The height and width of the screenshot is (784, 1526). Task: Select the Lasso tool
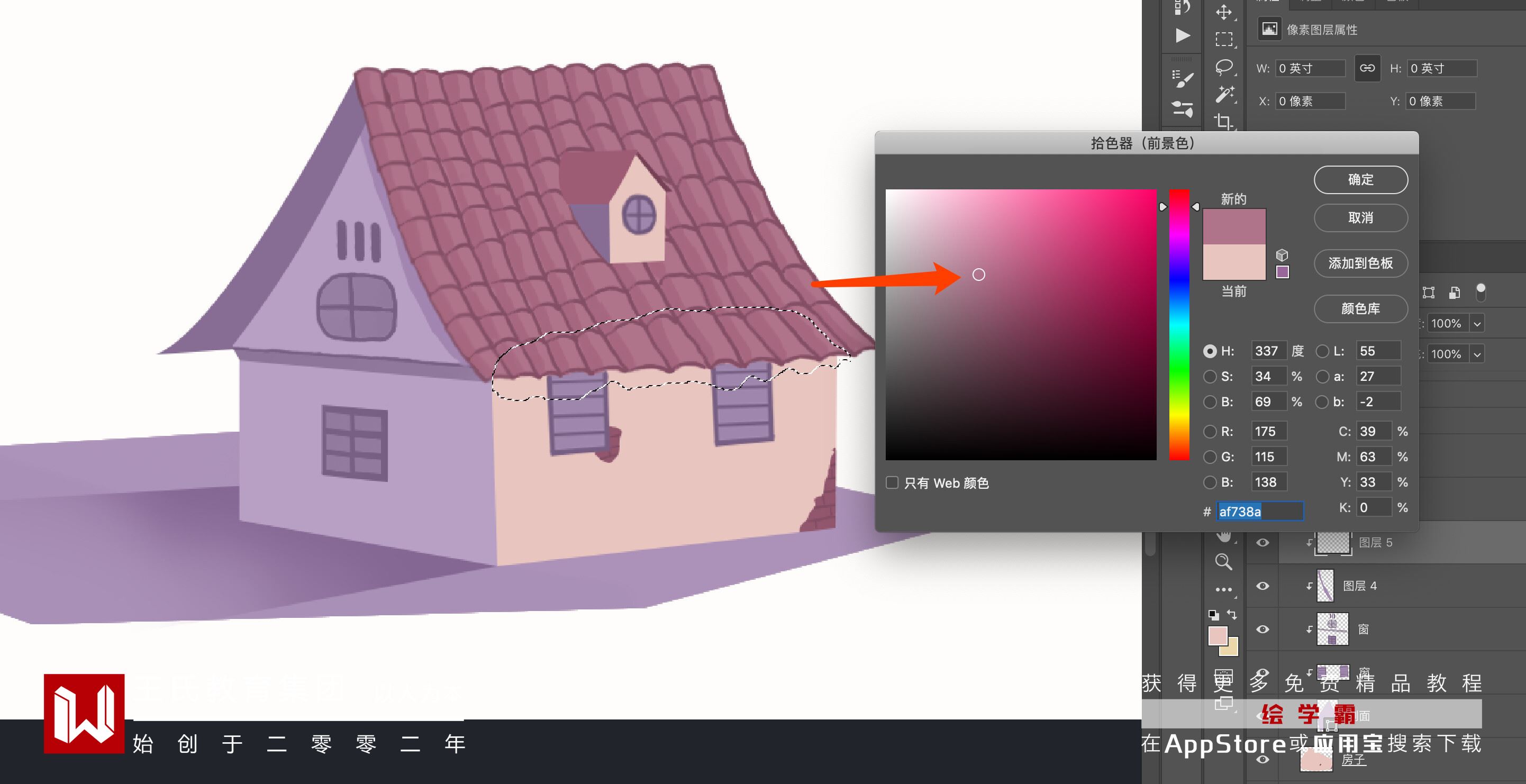click(x=1224, y=67)
